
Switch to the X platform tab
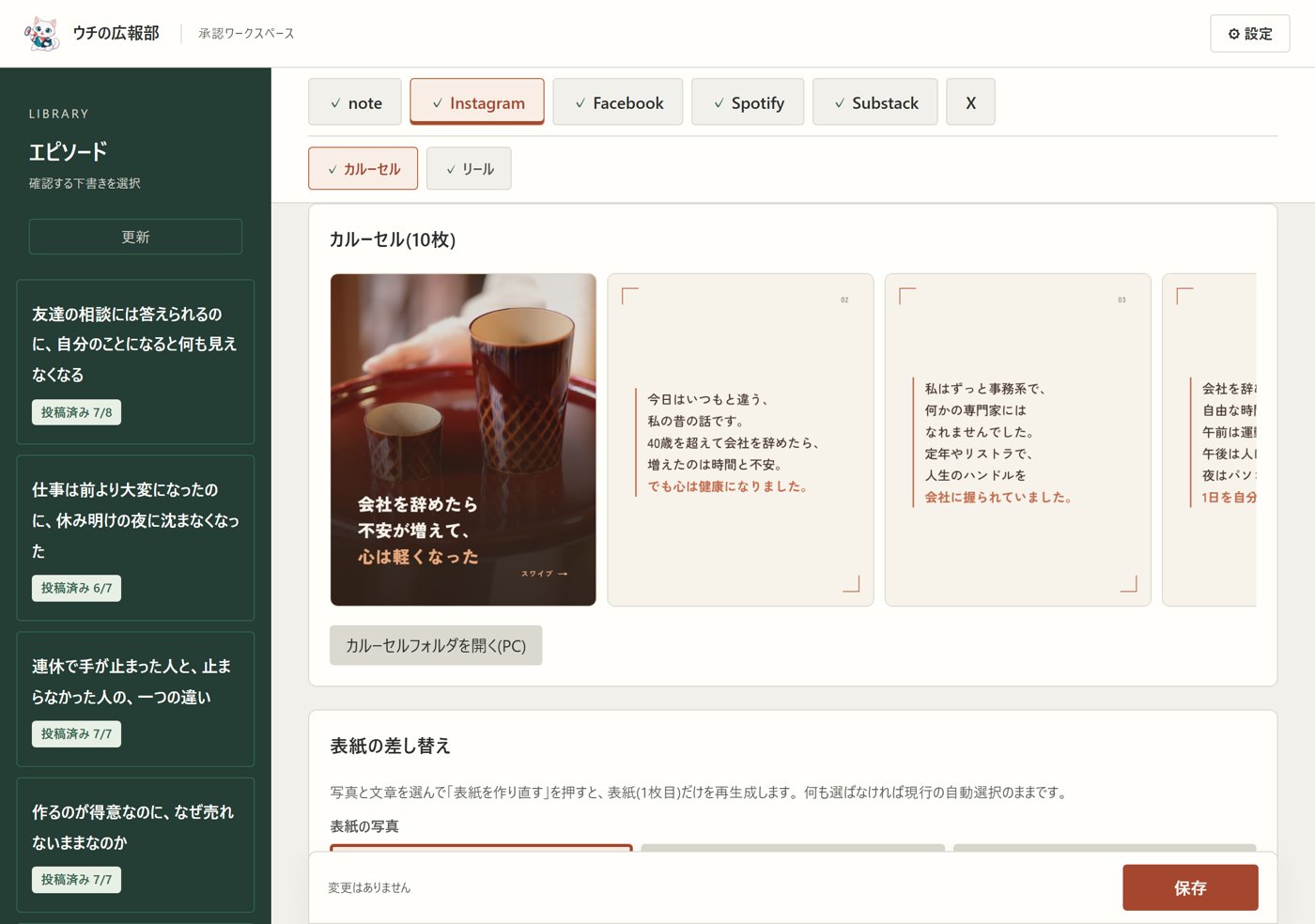970,102
